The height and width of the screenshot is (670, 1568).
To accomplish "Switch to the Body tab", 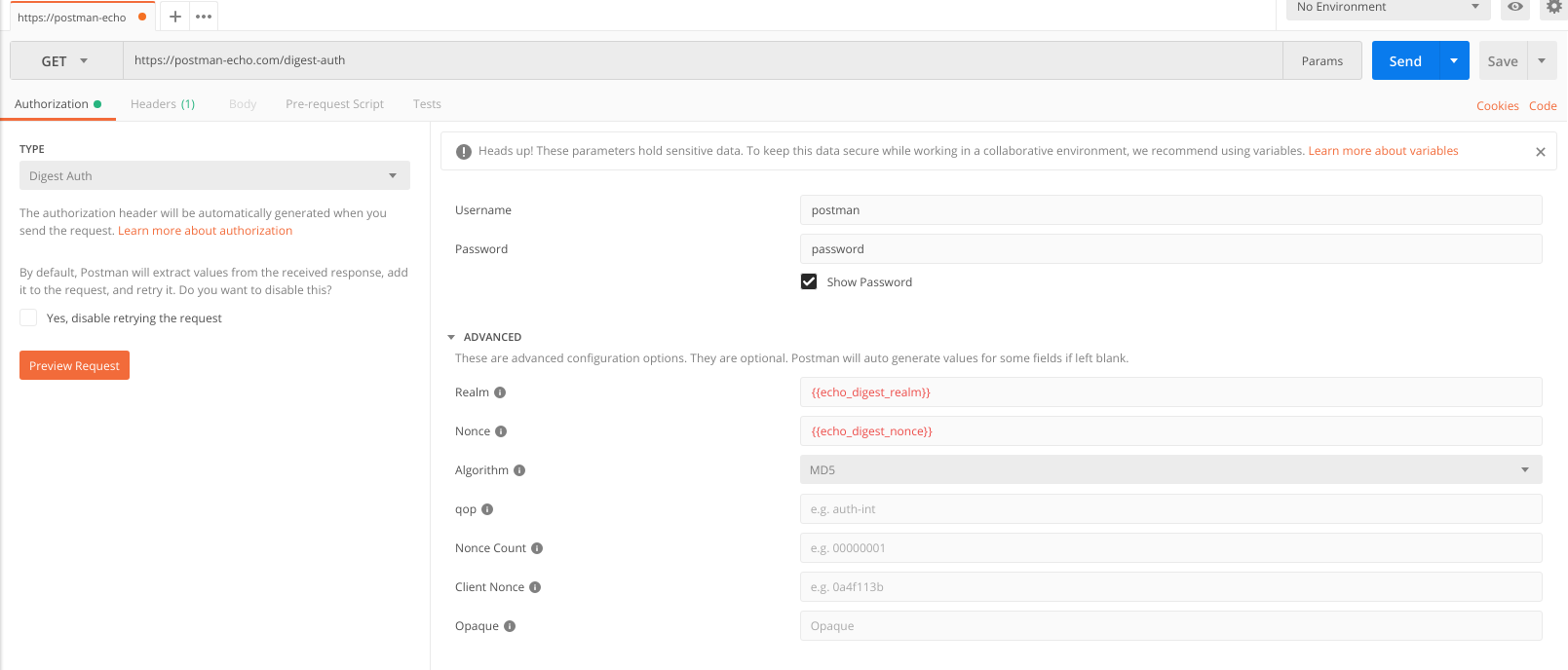I will (243, 104).
